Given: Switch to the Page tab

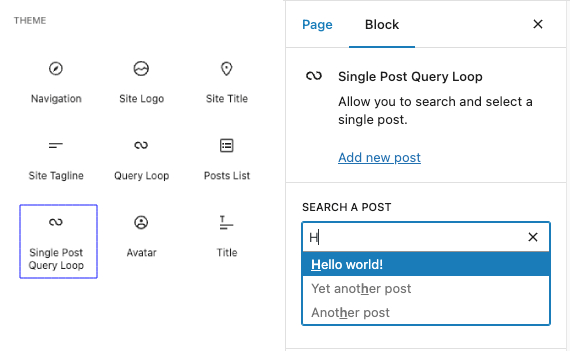Looking at the screenshot, I should click(317, 24).
